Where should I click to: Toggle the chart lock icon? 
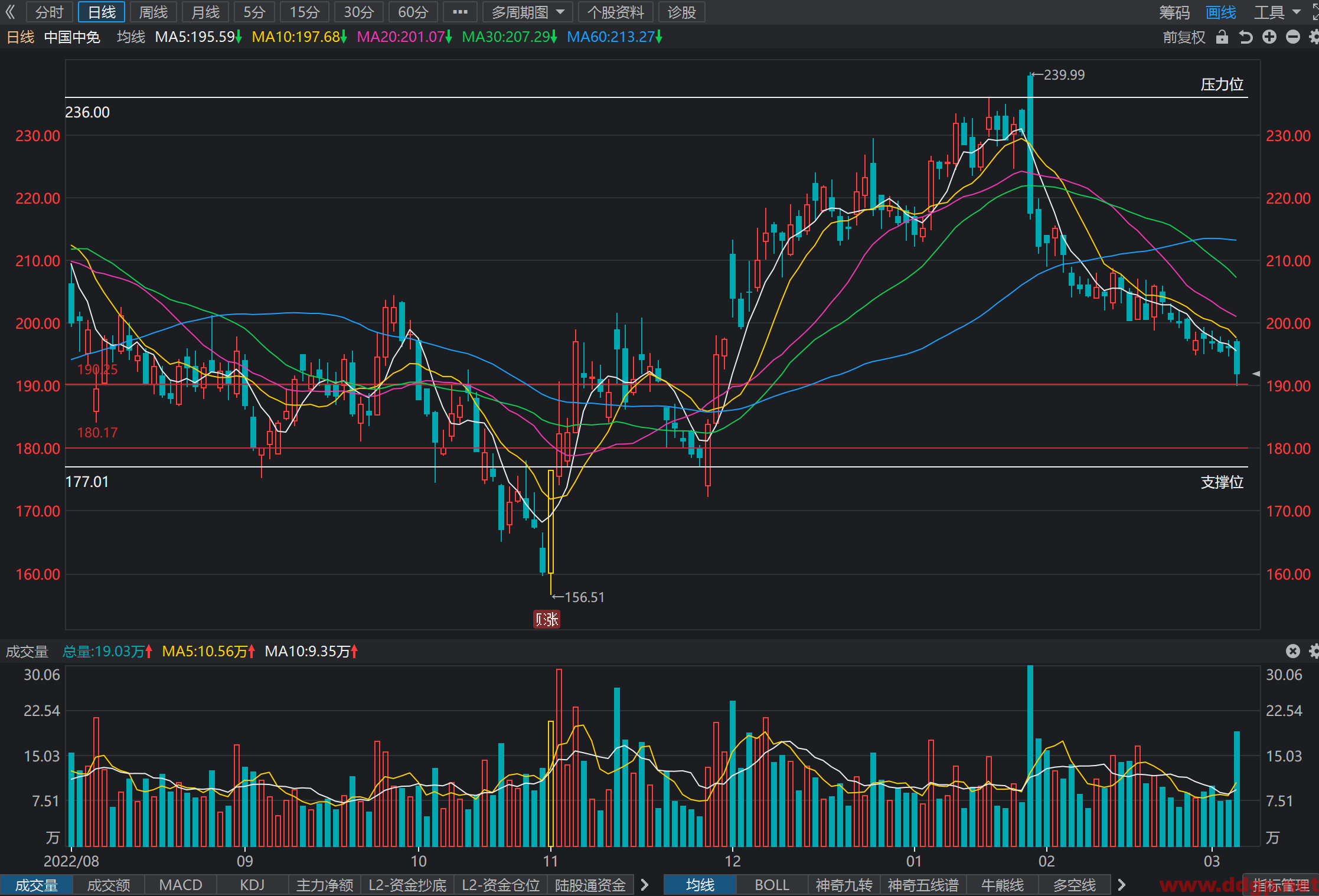pyautogui.click(x=1222, y=37)
